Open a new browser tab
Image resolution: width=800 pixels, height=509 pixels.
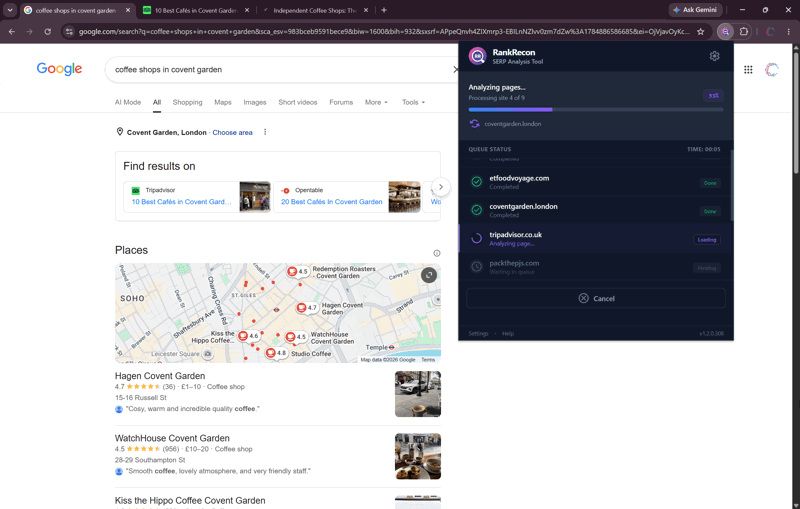pyautogui.click(x=384, y=10)
